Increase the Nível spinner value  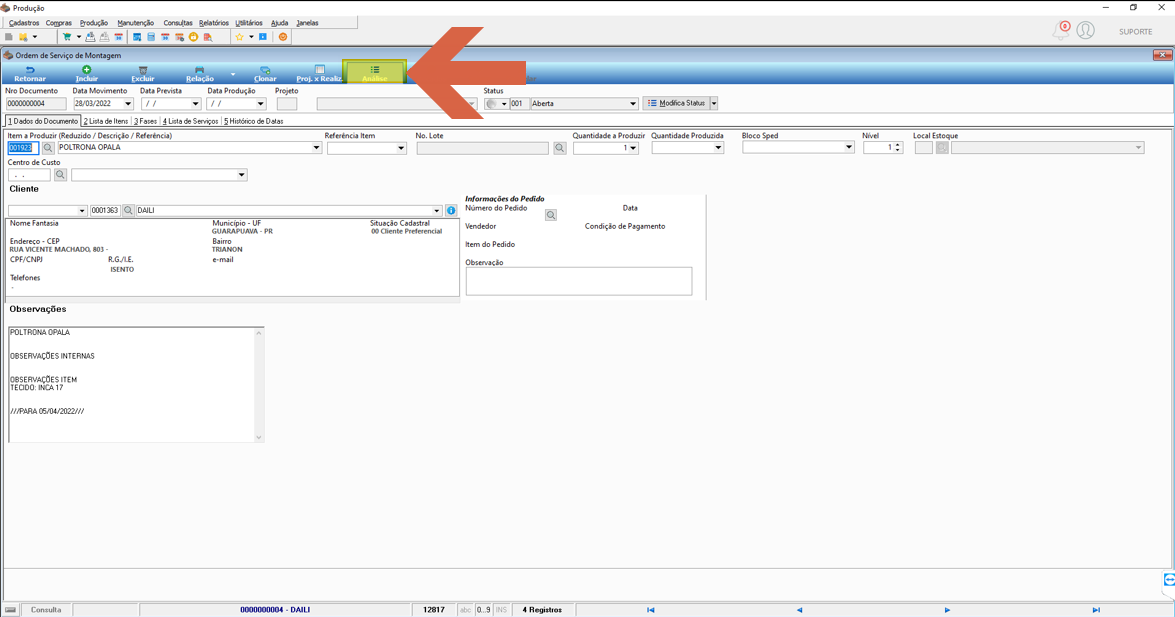(898, 145)
